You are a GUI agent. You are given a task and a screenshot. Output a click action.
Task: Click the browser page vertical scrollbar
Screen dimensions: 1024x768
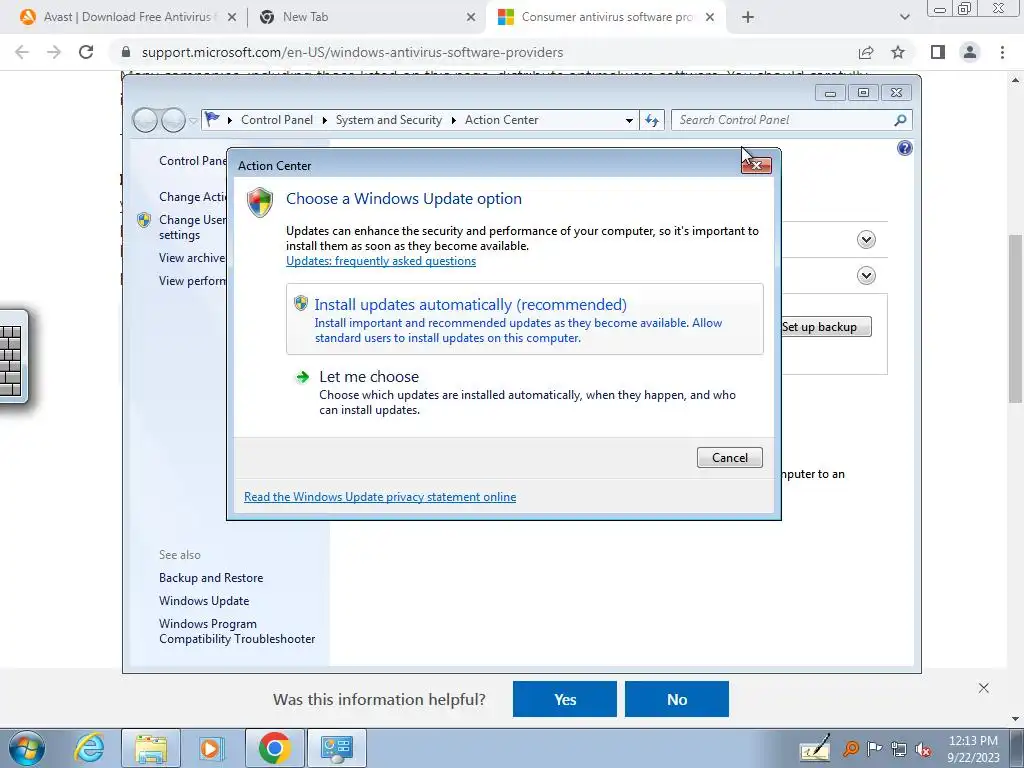coord(1015,320)
